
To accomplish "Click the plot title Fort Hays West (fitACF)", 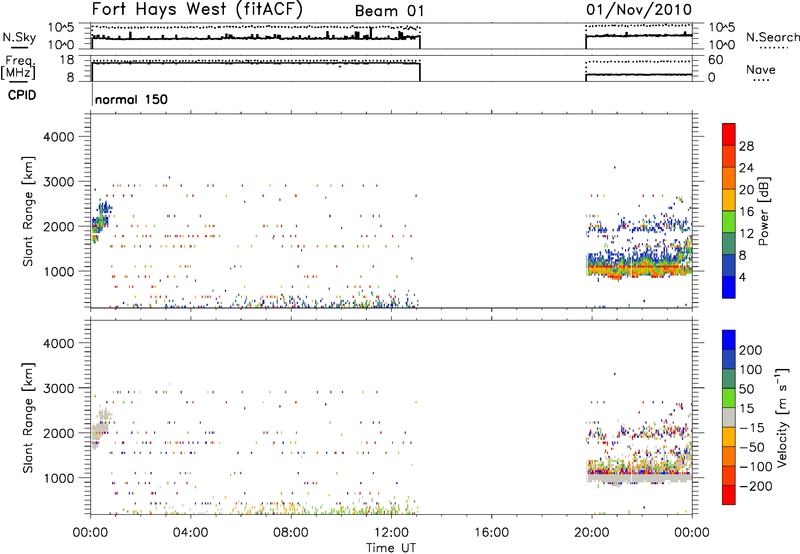I will pyautogui.click(x=197, y=9).
